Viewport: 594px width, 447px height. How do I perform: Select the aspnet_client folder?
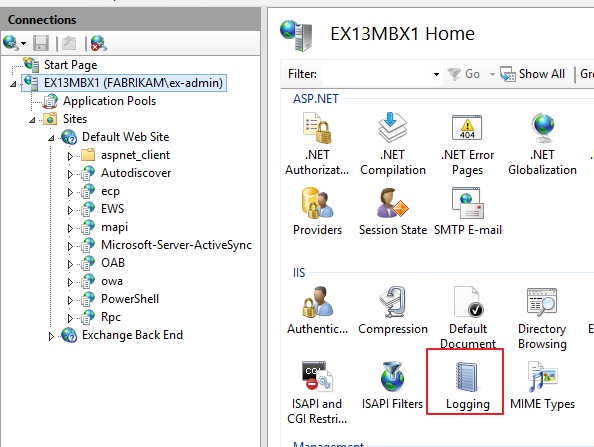[x=135, y=155]
